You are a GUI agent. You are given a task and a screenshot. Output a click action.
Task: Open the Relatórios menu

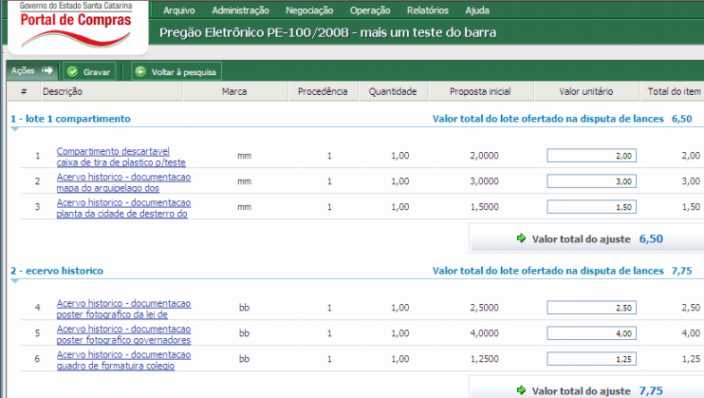pos(427,10)
